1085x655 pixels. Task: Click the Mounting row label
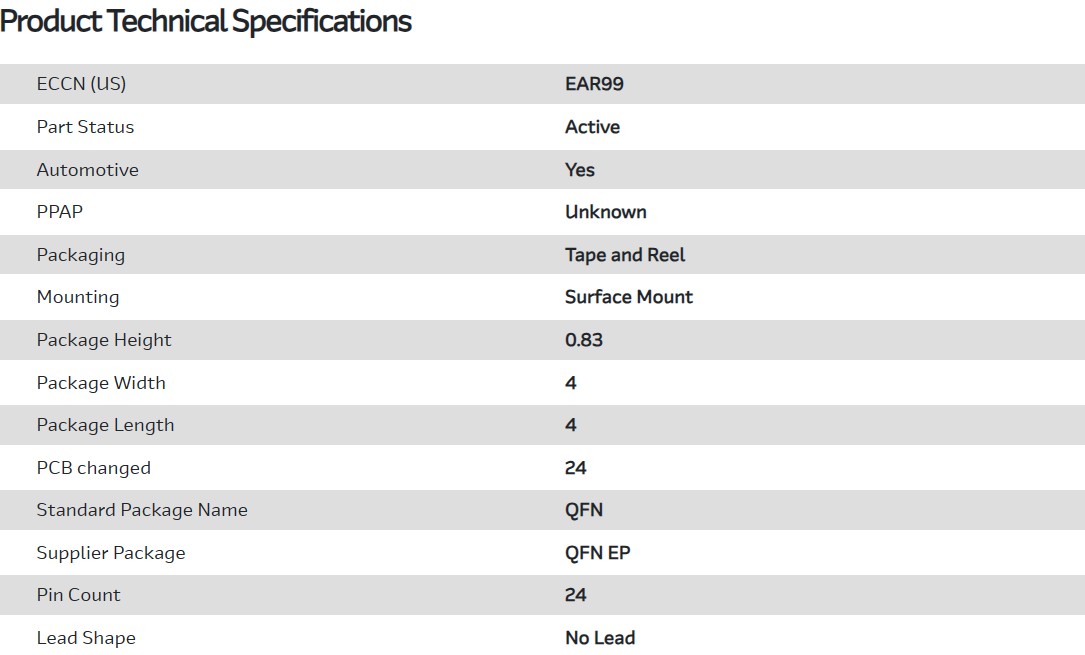77,297
